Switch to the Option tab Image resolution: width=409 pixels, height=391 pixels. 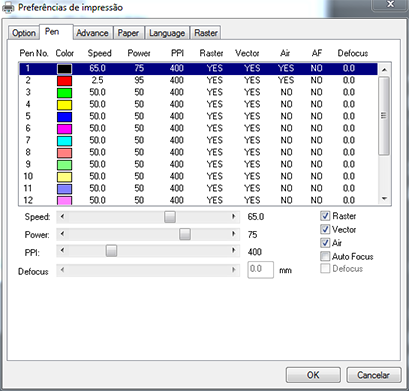point(23,33)
